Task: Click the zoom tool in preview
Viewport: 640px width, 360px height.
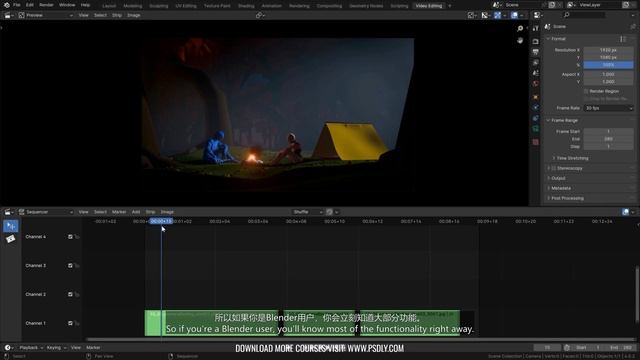Action: click(x=520, y=29)
